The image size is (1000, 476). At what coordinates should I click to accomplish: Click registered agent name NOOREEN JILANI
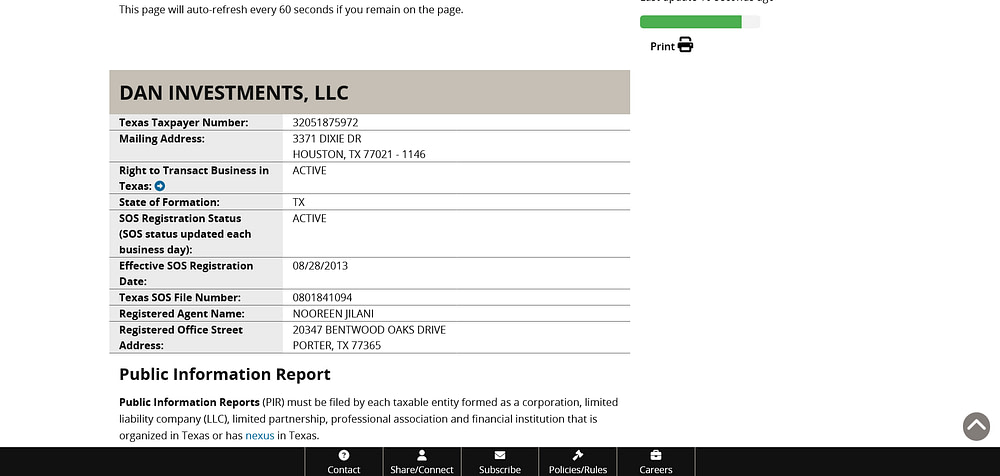(333, 314)
